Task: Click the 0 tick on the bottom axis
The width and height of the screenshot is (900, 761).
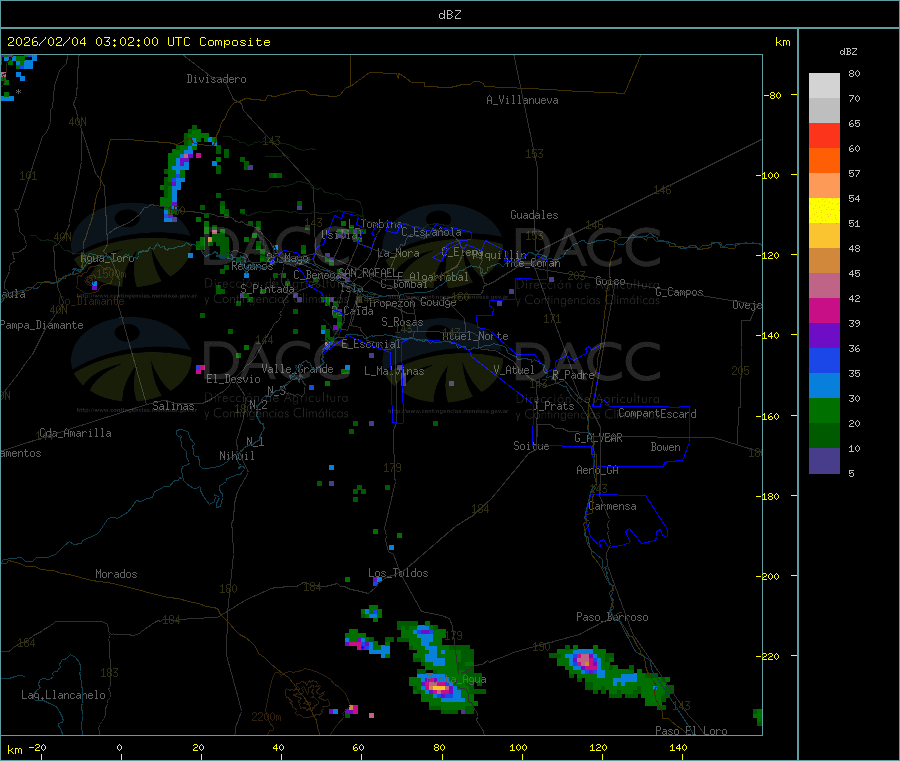Action: click(119, 747)
